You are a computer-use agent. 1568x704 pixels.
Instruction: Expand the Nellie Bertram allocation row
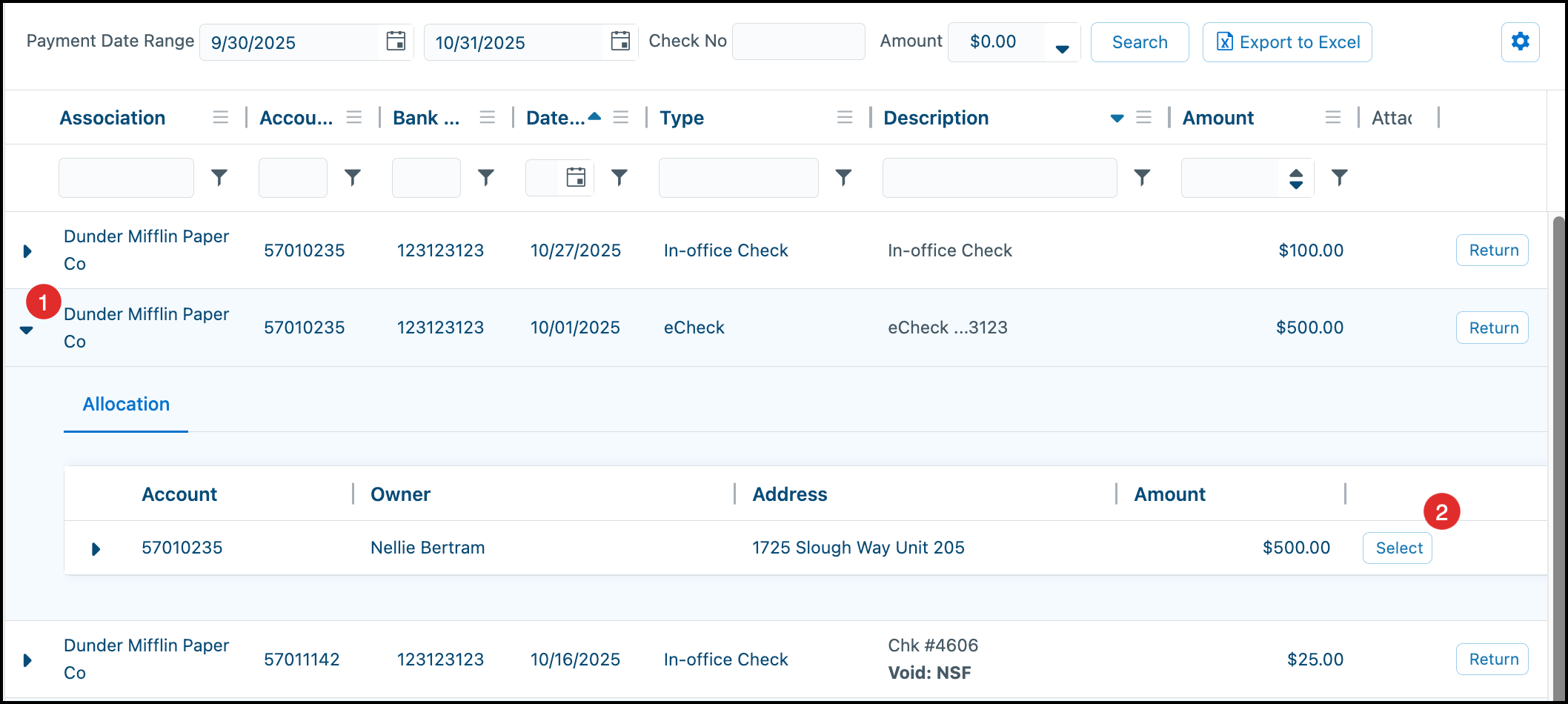click(x=96, y=549)
